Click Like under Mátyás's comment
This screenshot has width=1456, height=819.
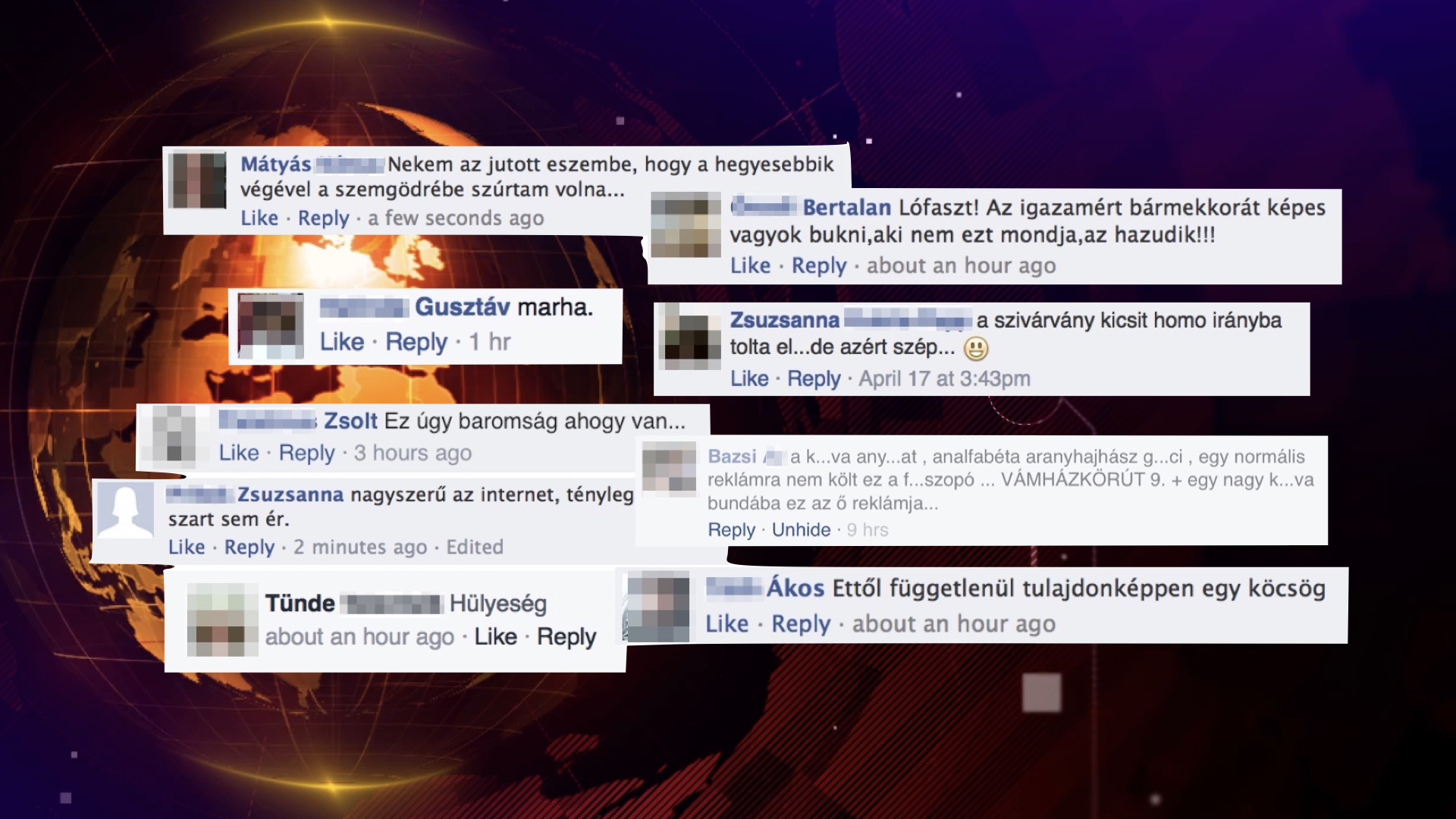point(259,218)
